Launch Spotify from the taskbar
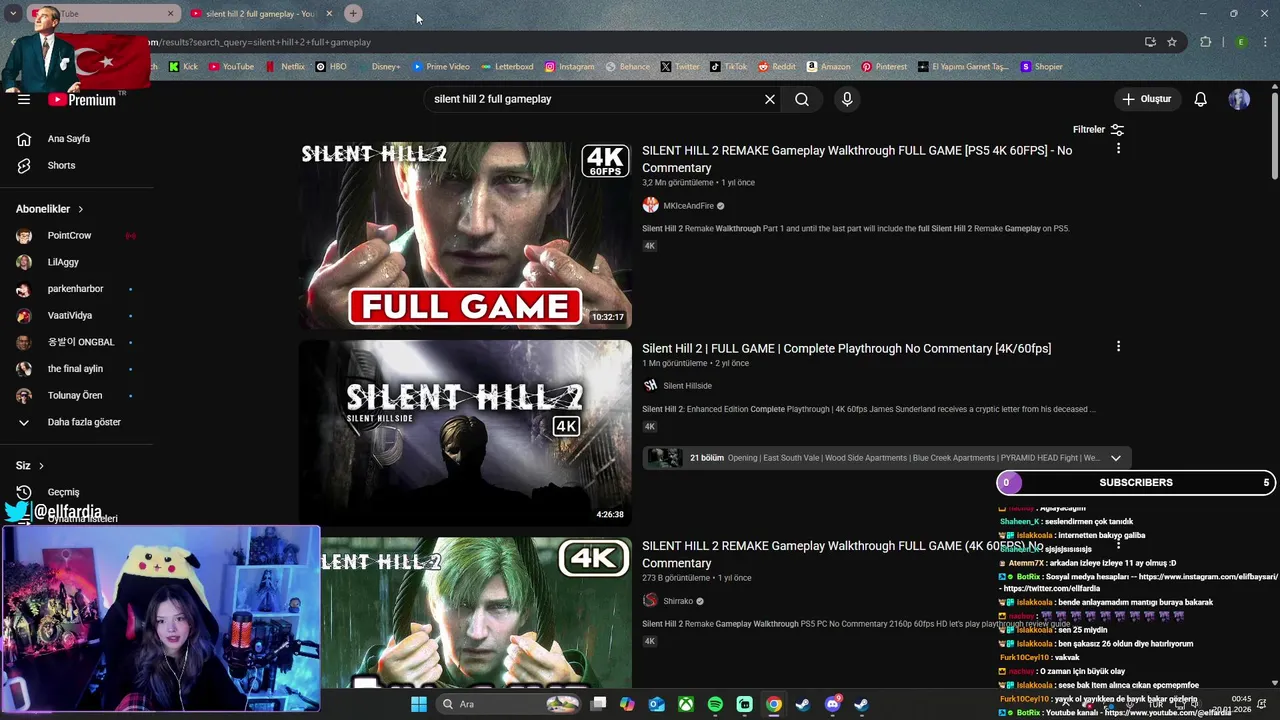 715,704
